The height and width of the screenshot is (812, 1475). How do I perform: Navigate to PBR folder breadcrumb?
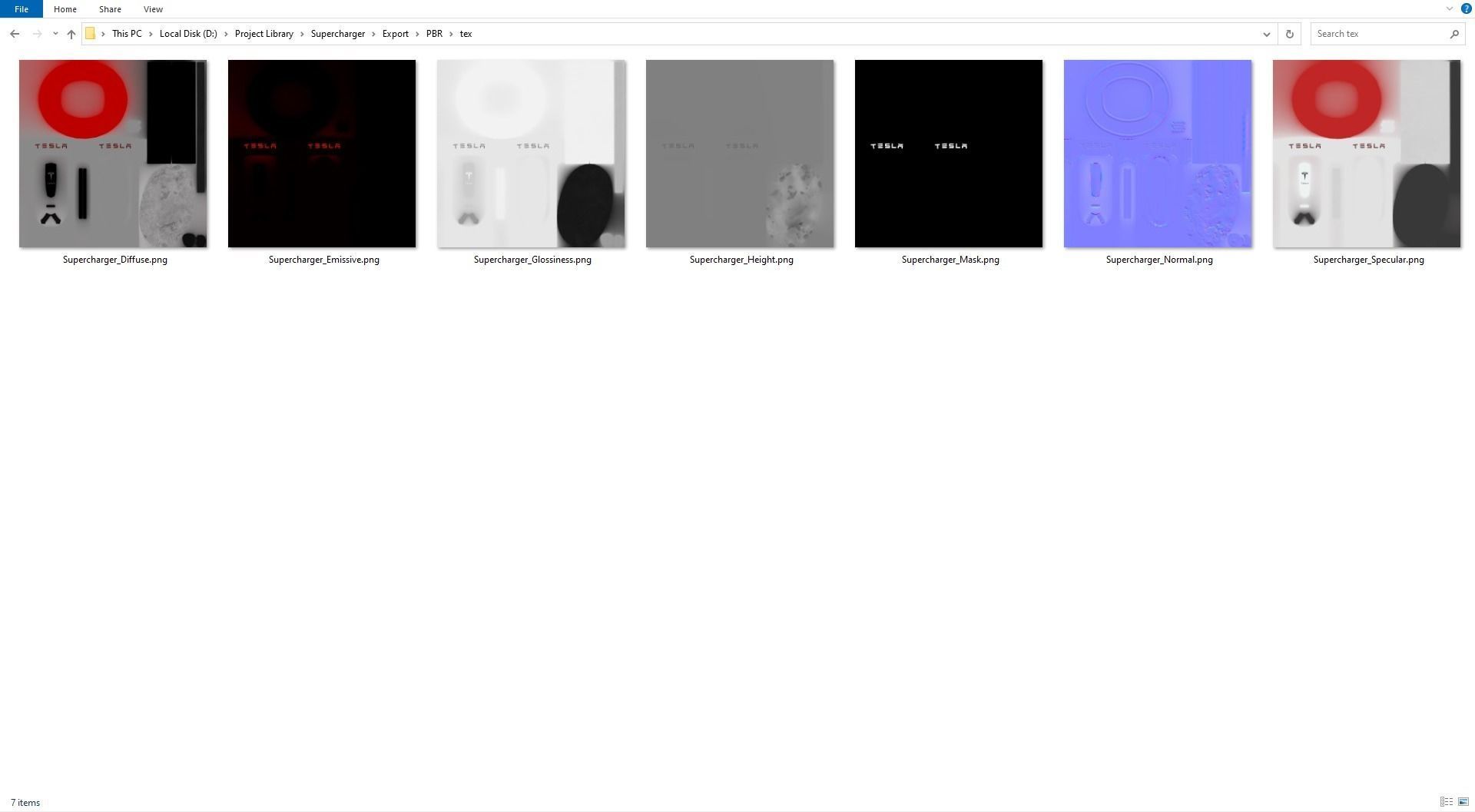pos(435,34)
